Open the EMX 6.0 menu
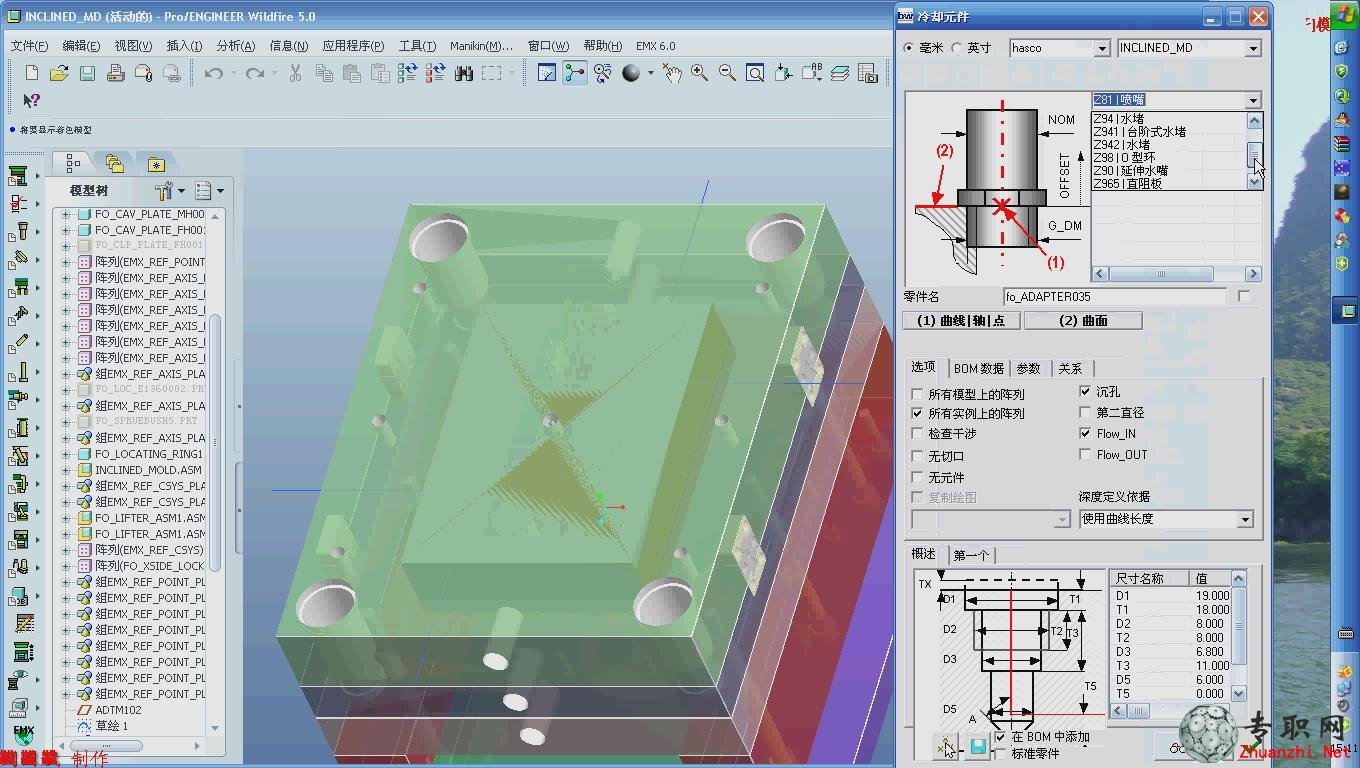This screenshot has width=1360, height=768. 656,46
